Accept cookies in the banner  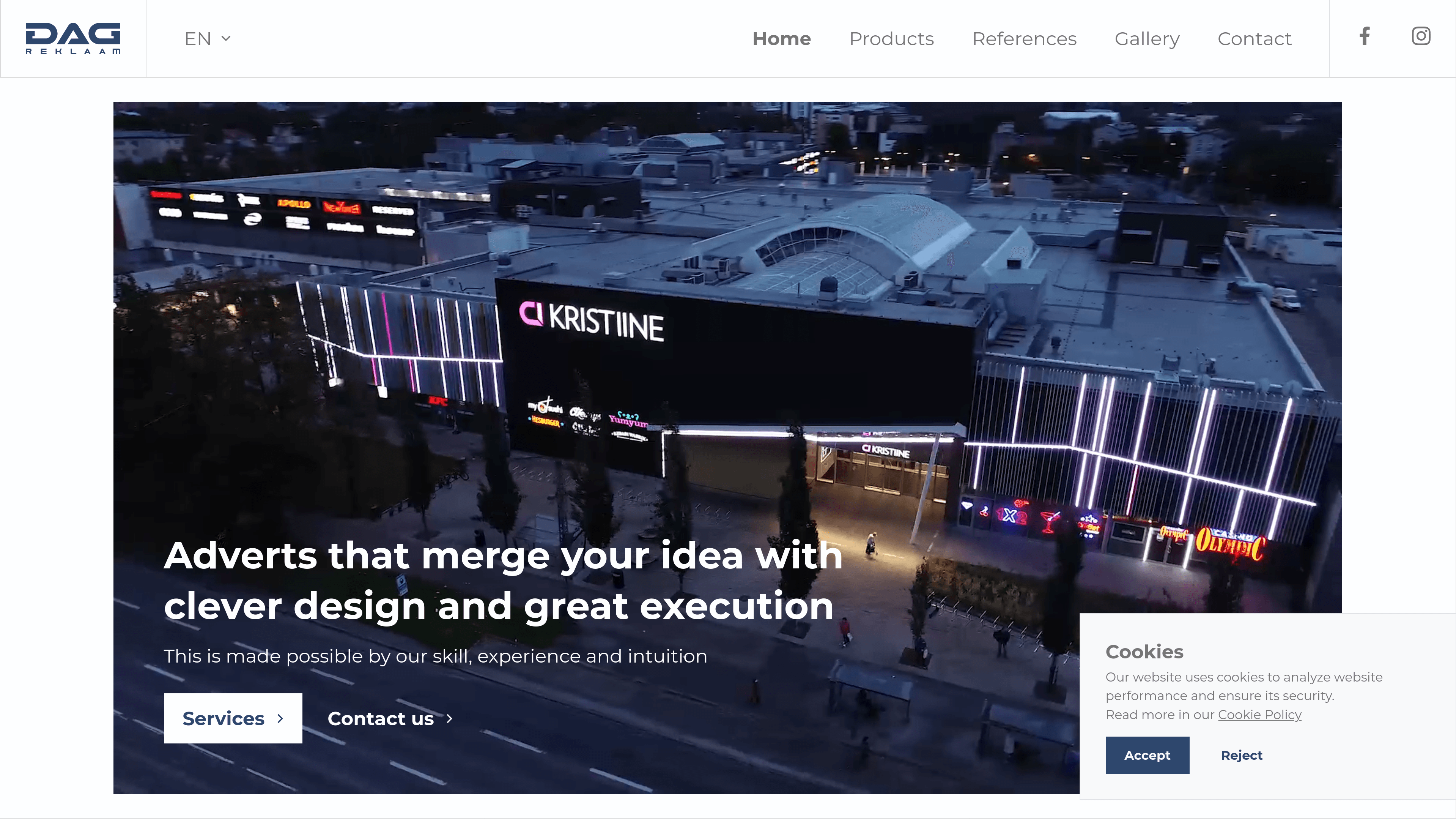point(1147,755)
